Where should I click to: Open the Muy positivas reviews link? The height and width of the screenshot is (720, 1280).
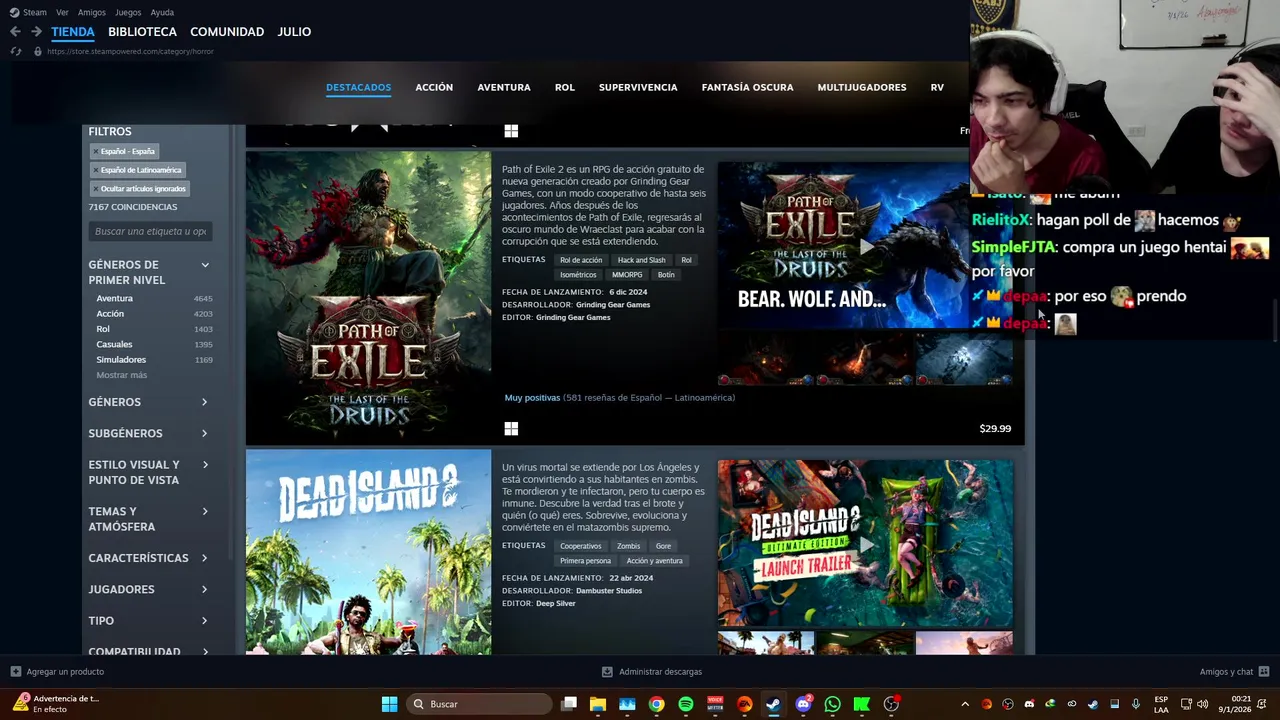pos(532,398)
